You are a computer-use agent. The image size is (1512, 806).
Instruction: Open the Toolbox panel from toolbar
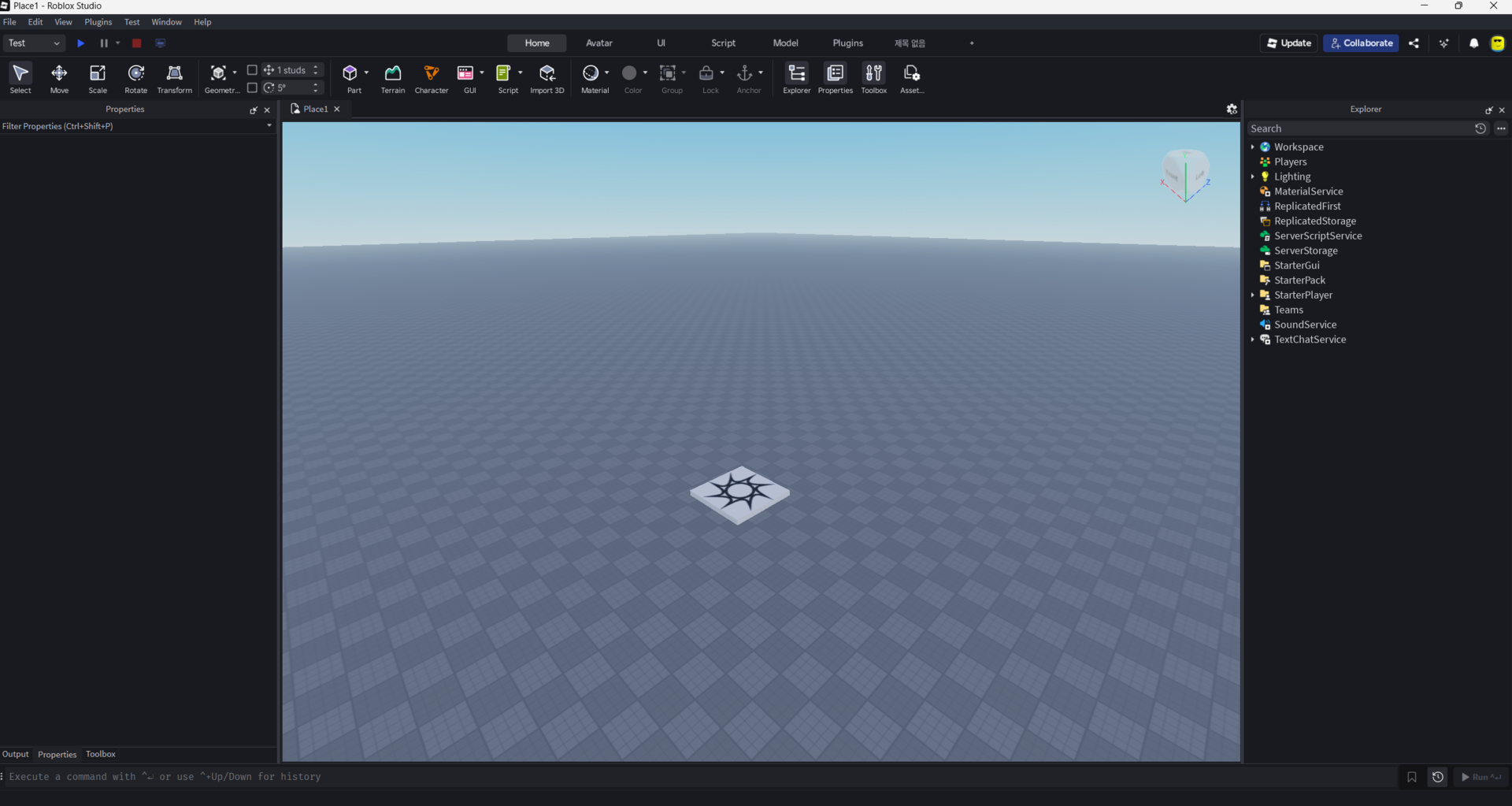click(x=873, y=78)
